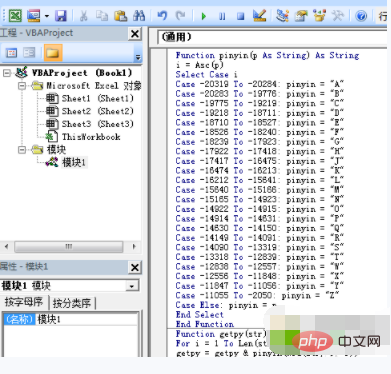
Task: Select Microsoft Excel 对象 folder label
Action: coord(94,86)
